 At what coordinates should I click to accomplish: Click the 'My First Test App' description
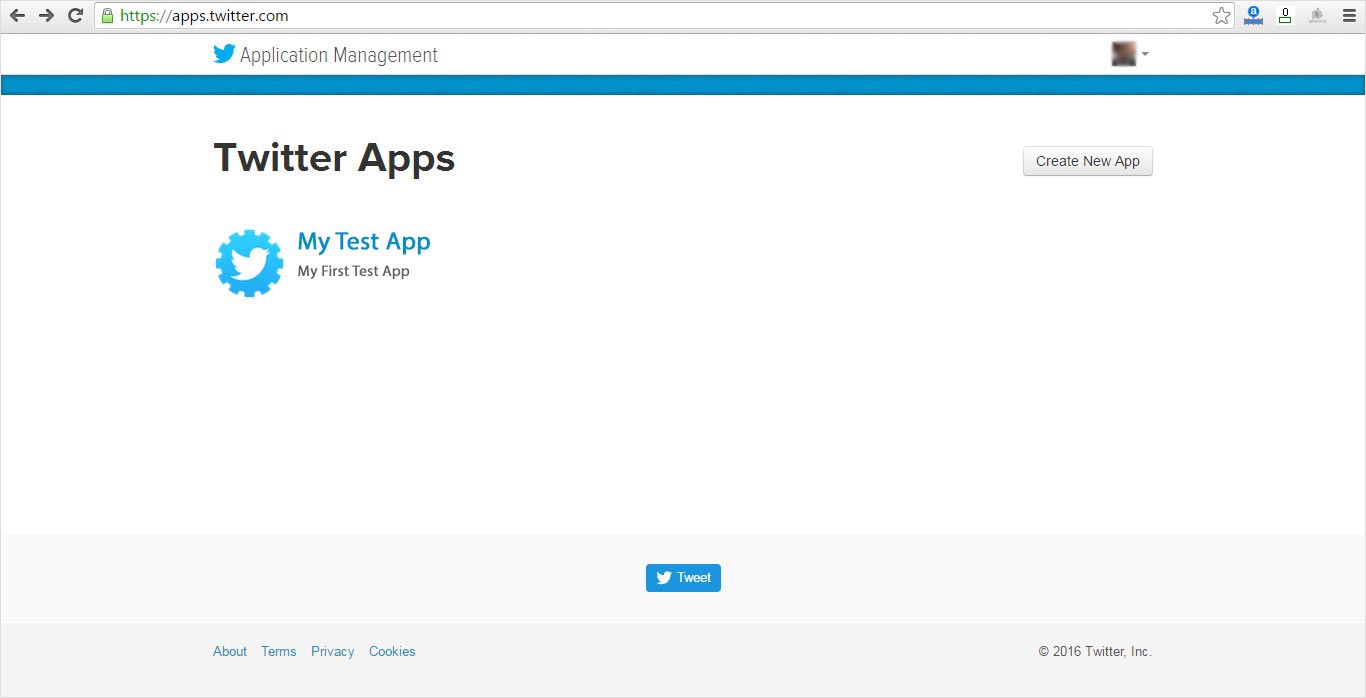(x=354, y=271)
